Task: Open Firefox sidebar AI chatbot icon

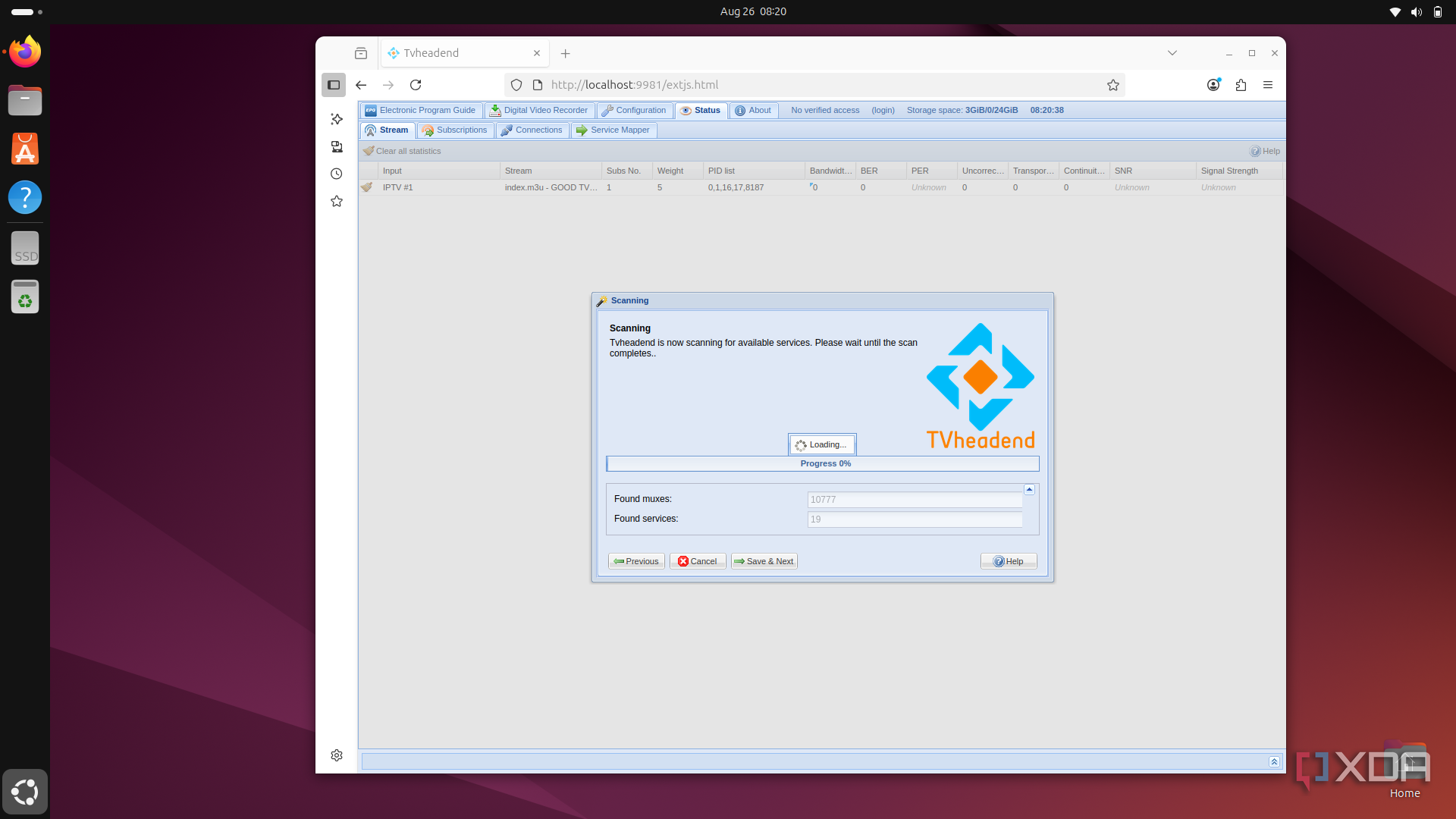Action: click(337, 119)
